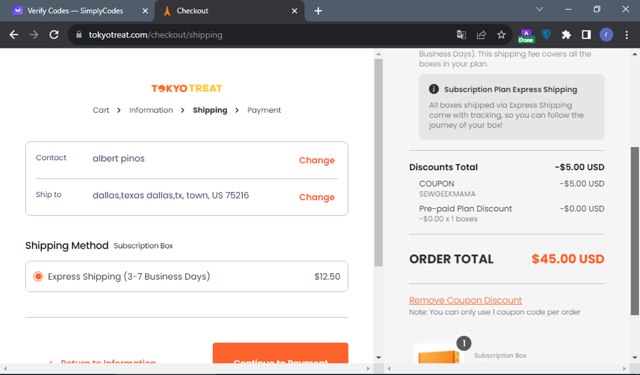Open the Chrome three-dot menu

[627, 35]
